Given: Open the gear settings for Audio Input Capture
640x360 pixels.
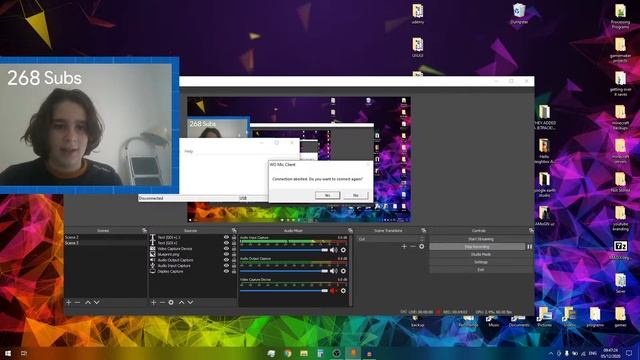Looking at the screenshot, I should 343,250.
